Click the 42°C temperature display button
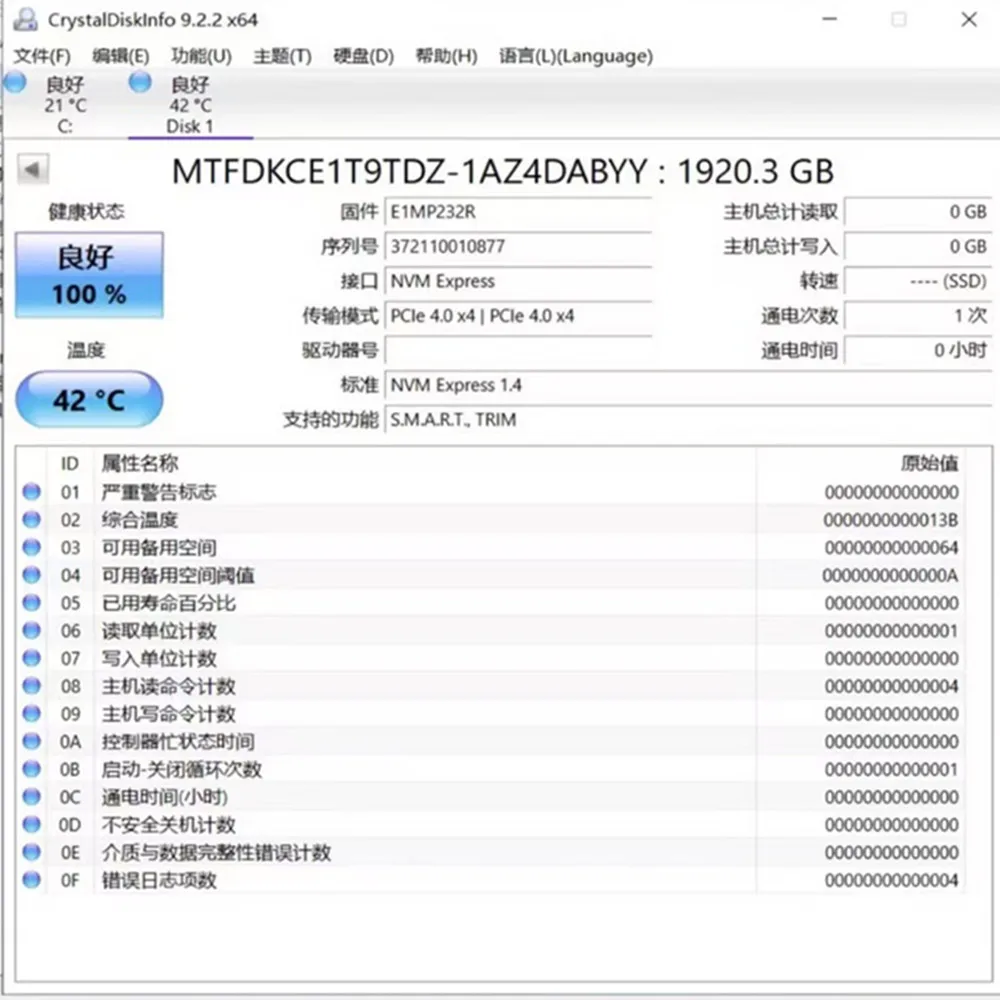The width and height of the screenshot is (1000, 1000). [88, 399]
